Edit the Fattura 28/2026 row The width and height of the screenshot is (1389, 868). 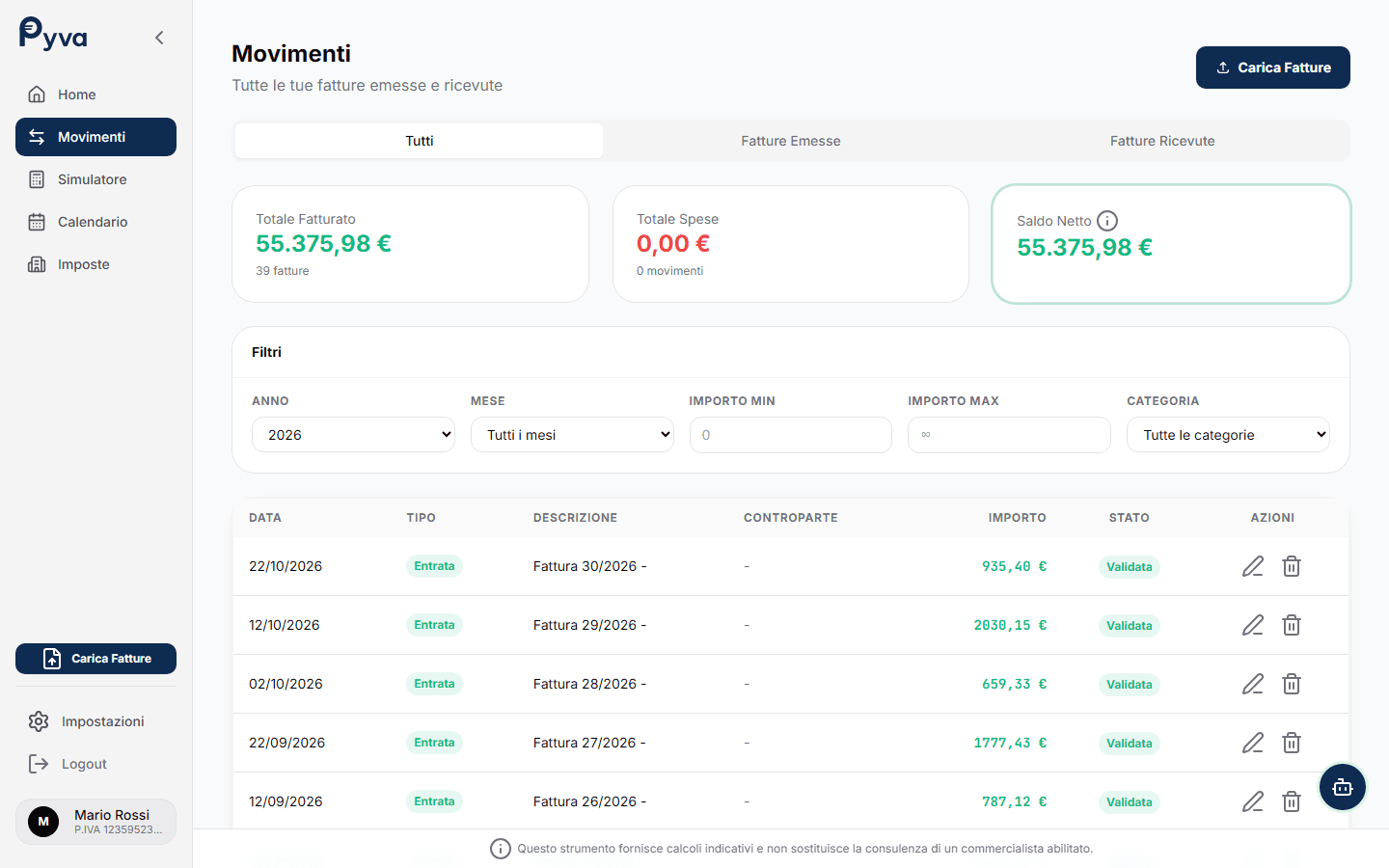coord(1252,684)
